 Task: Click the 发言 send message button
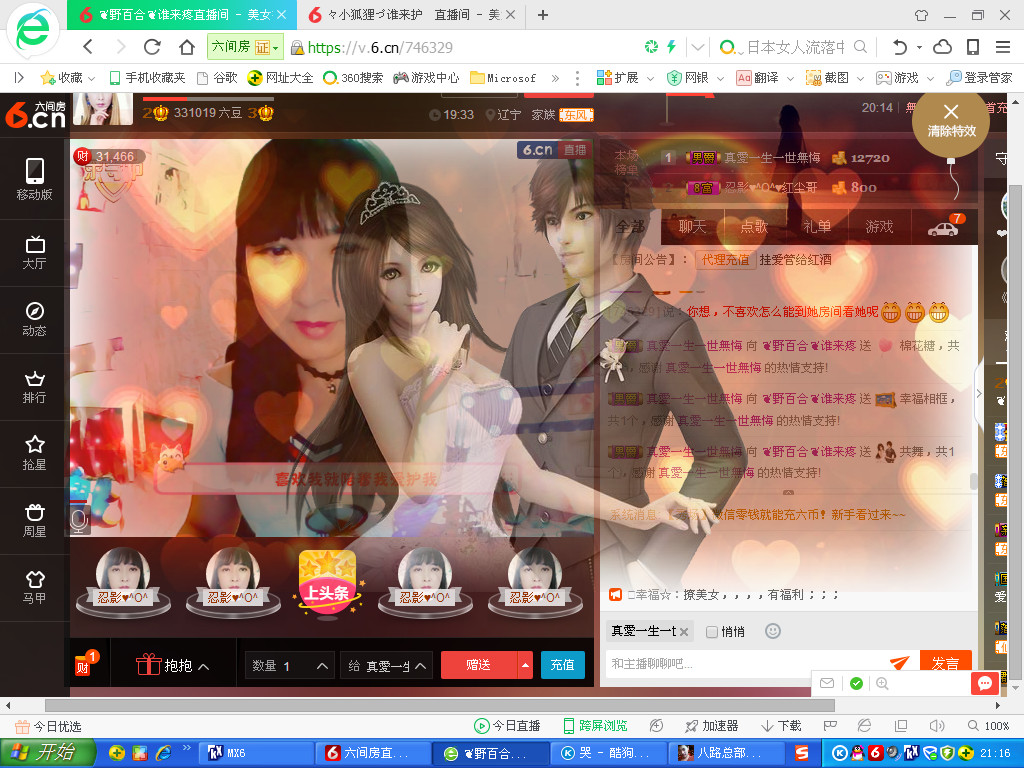tap(945, 662)
